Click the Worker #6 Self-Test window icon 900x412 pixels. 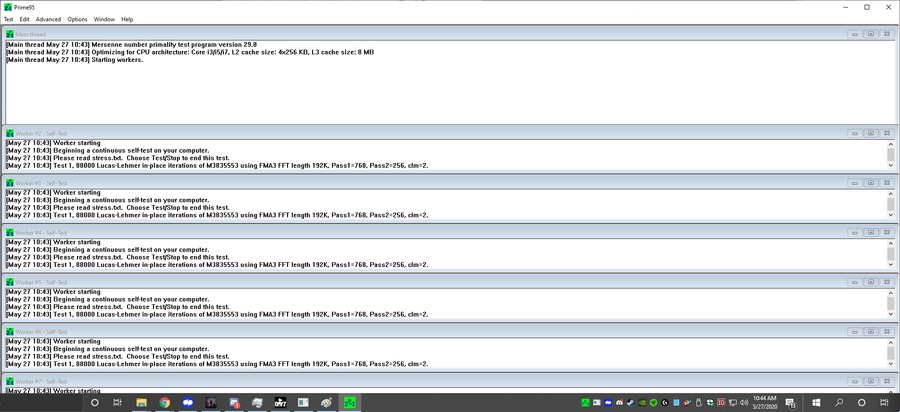coord(10,331)
